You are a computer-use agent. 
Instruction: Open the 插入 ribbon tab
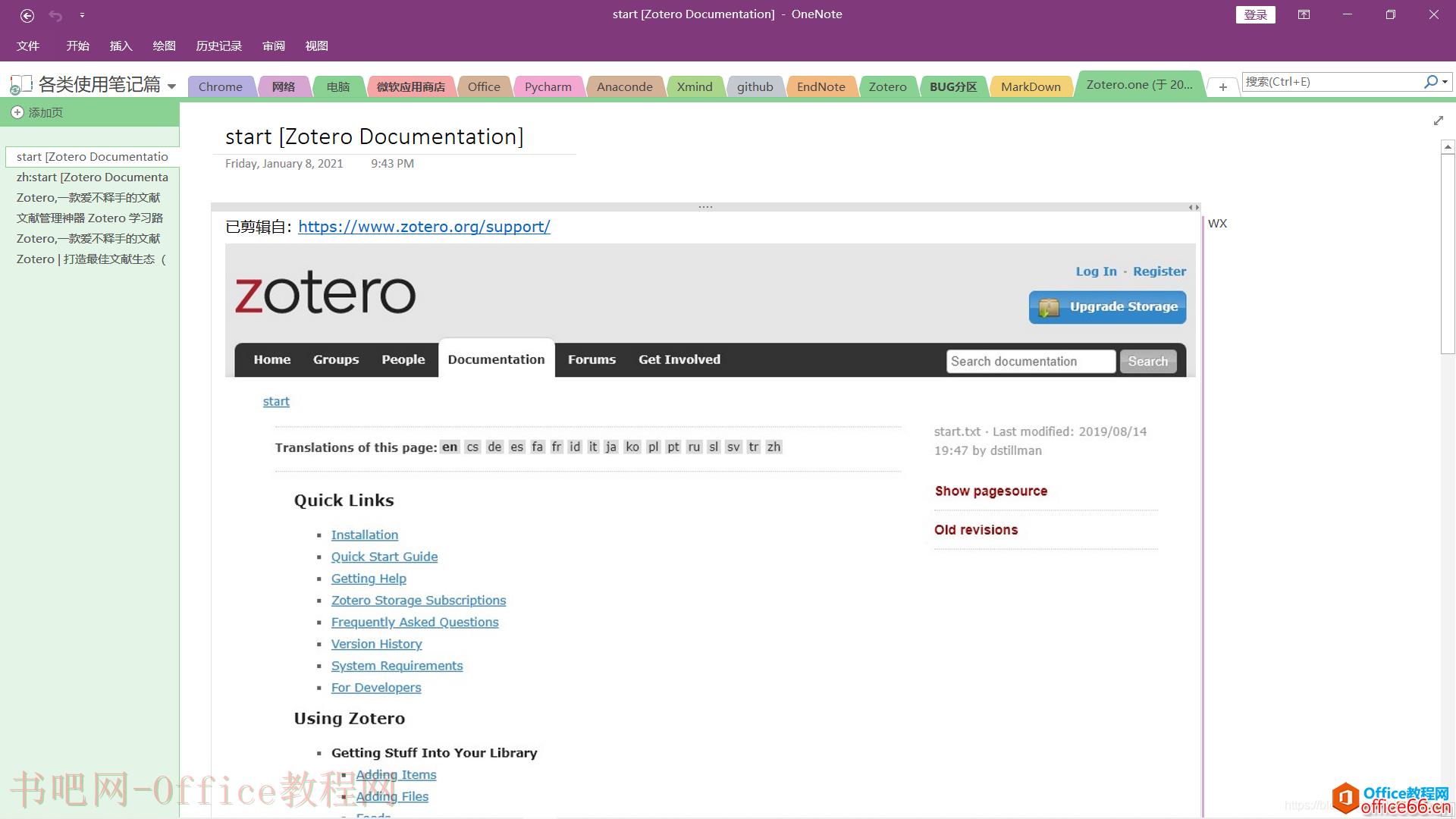click(x=121, y=45)
